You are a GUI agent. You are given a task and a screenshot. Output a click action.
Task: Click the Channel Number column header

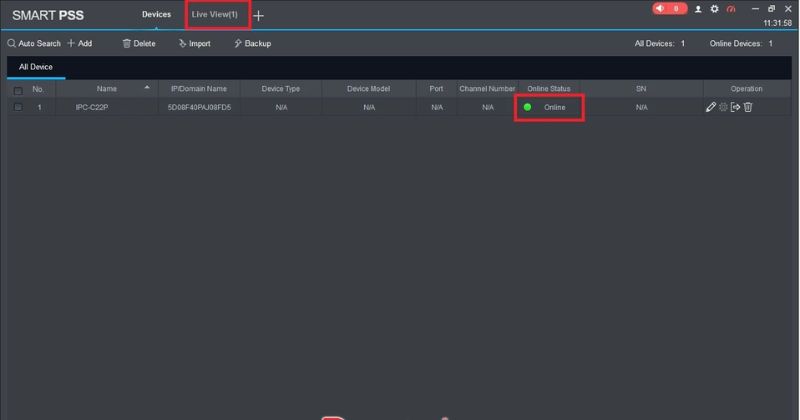(487, 89)
